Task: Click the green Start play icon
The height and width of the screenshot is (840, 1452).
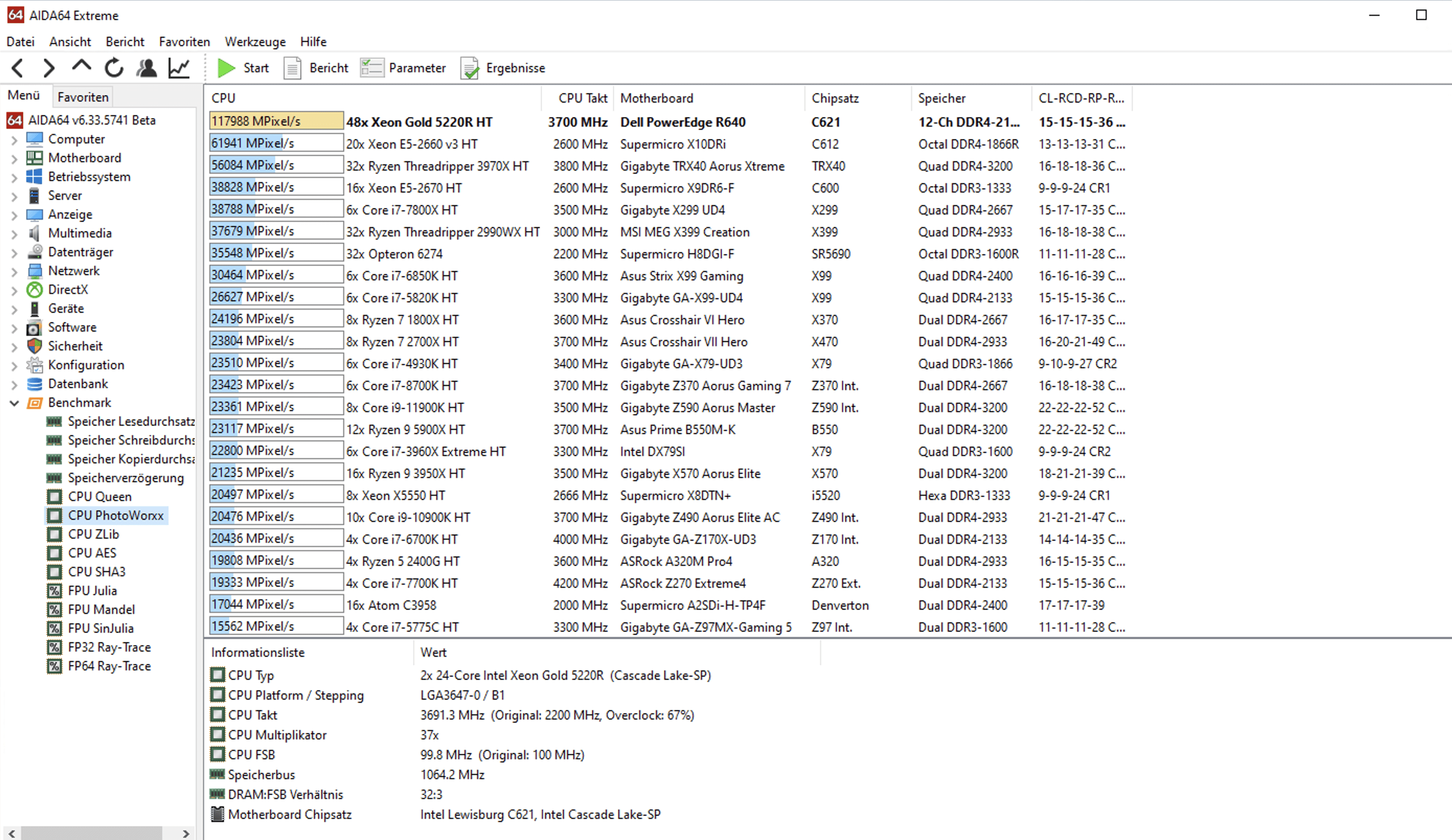Action: 226,68
